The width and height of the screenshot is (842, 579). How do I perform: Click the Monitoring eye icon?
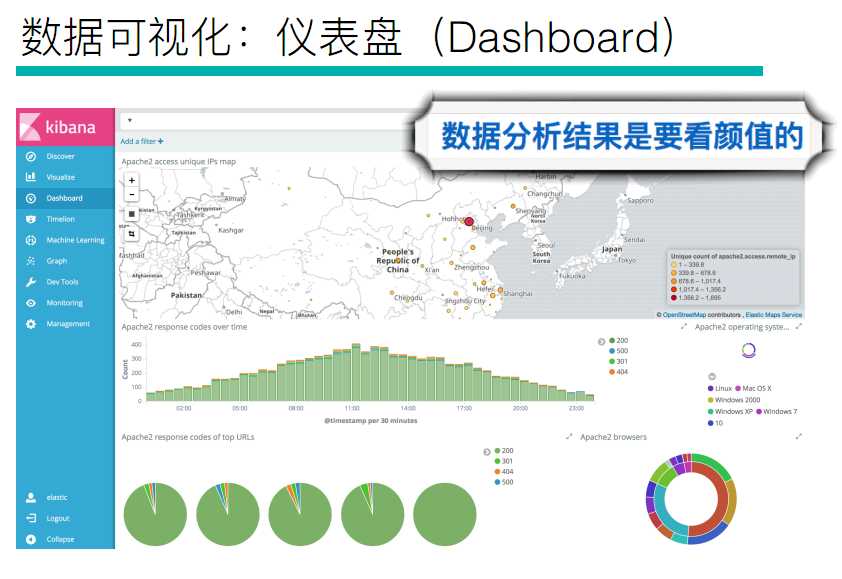[x=31, y=303]
